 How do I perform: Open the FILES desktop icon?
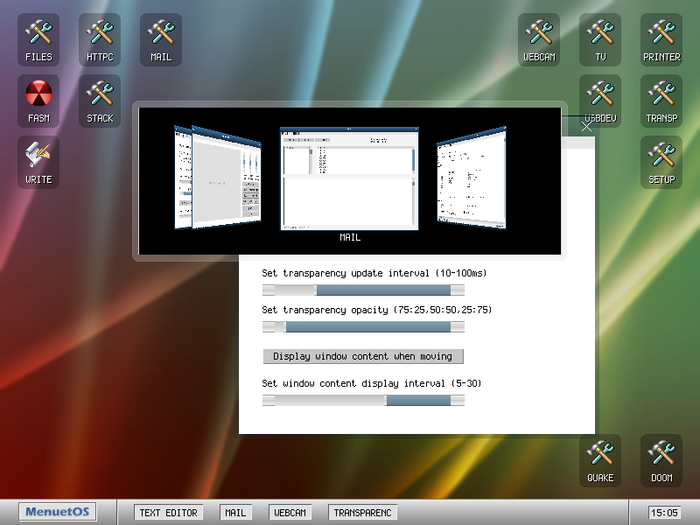39,39
